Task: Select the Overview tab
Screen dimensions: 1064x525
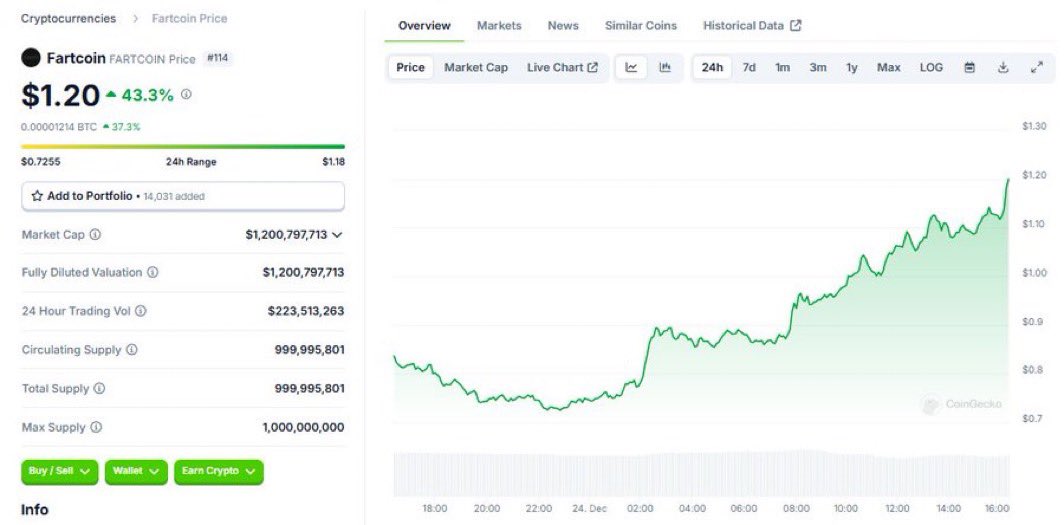Action: tap(424, 26)
